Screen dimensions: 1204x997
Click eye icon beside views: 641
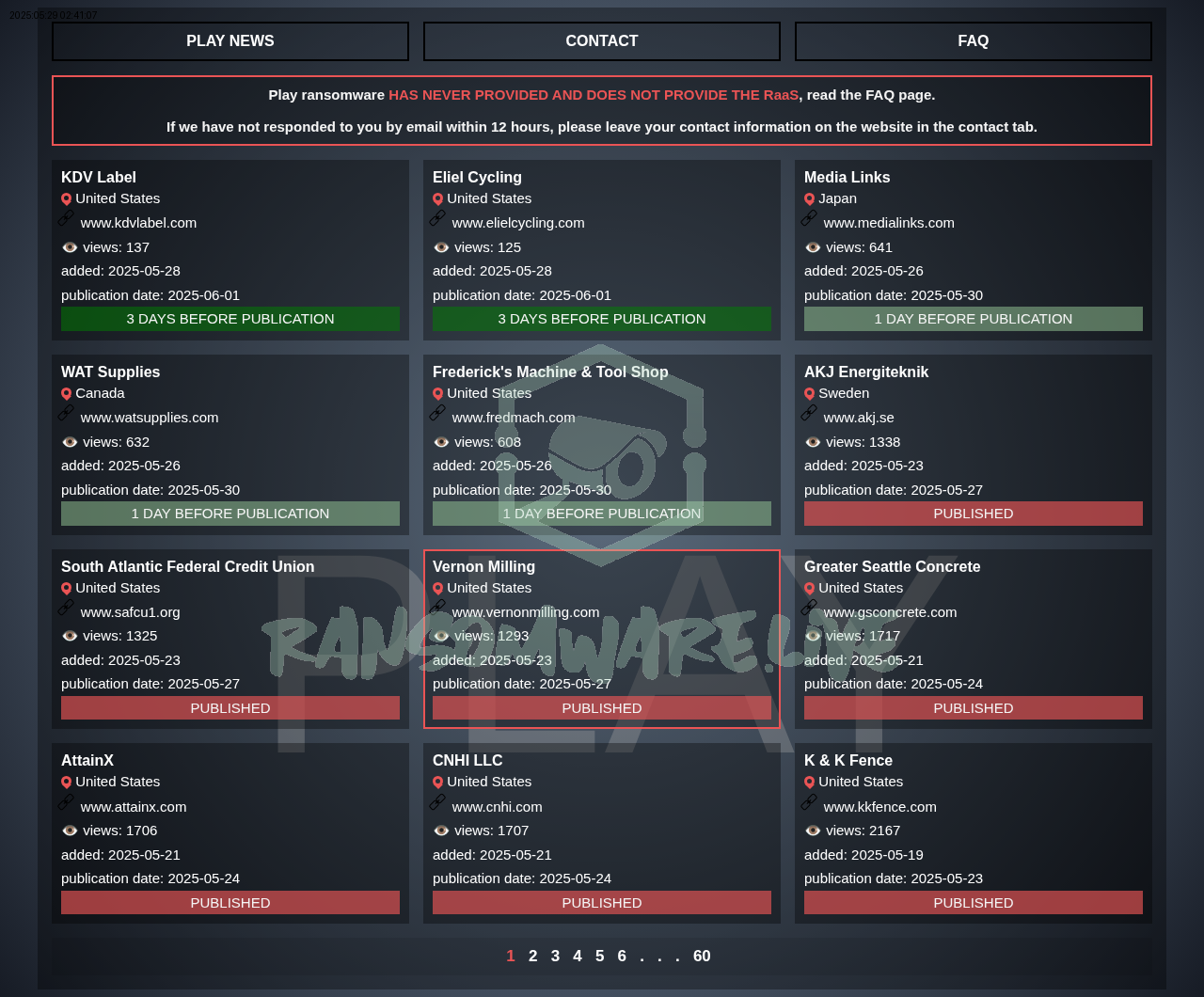click(813, 247)
